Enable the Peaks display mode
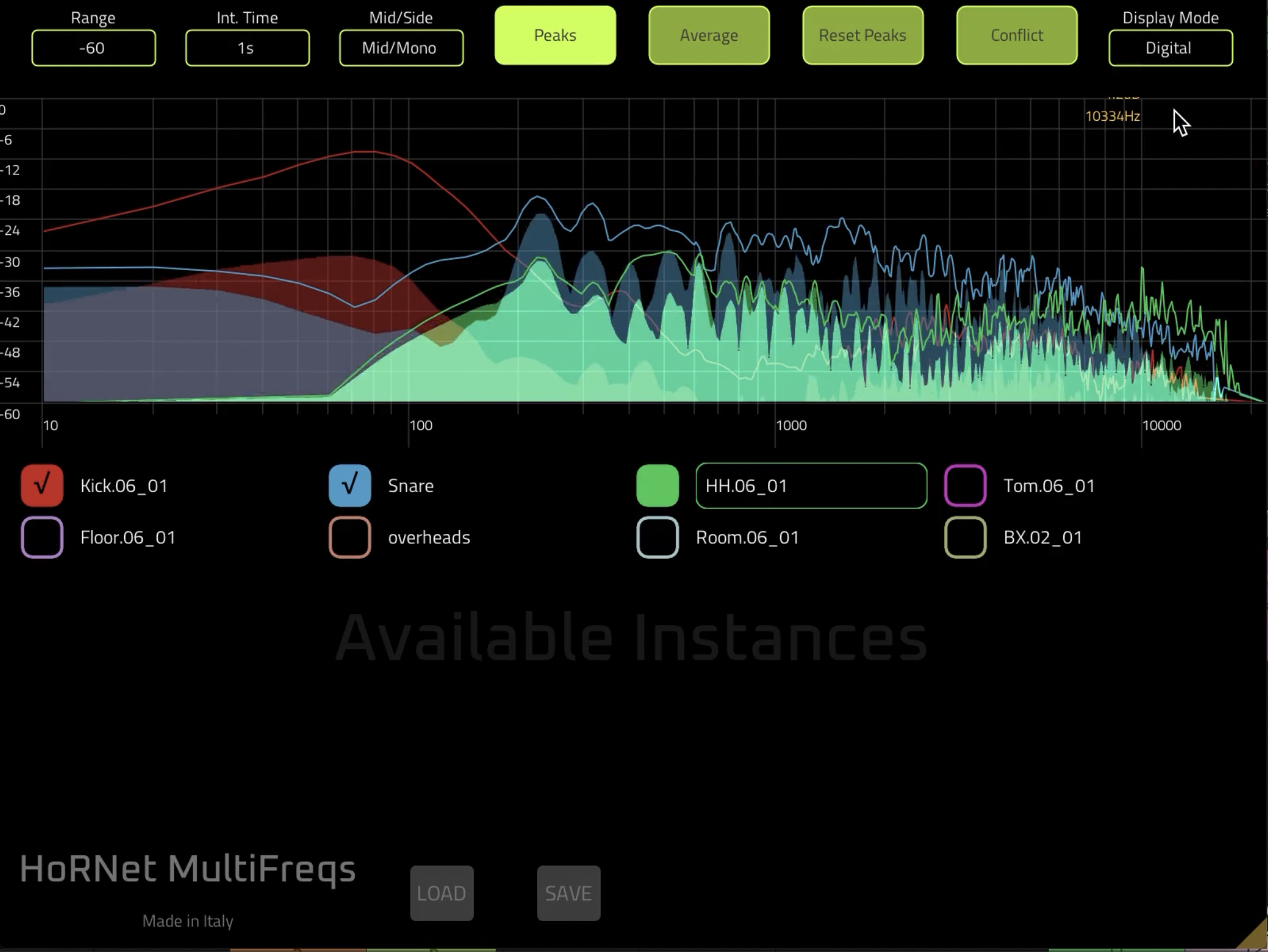This screenshot has height=952, width=1268. tap(554, 35)
